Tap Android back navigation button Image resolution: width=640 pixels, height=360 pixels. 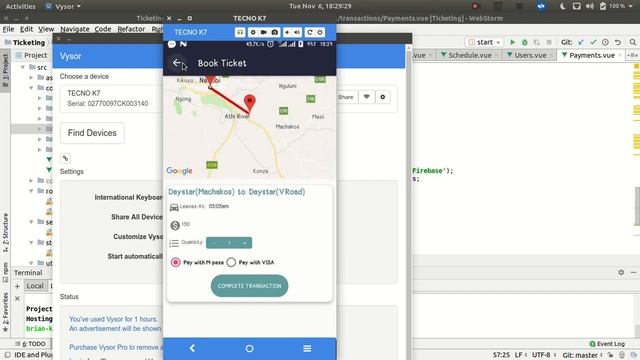tap(192, 348)
